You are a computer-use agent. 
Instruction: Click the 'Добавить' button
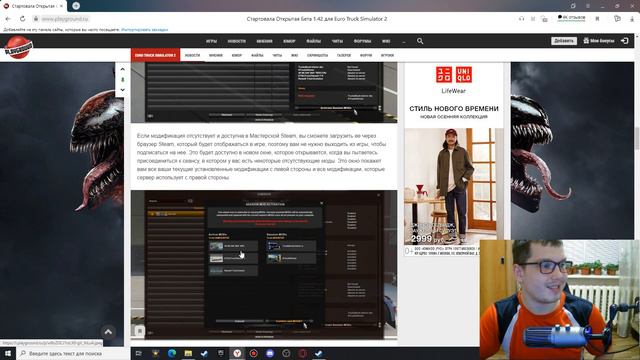(564, 41)
